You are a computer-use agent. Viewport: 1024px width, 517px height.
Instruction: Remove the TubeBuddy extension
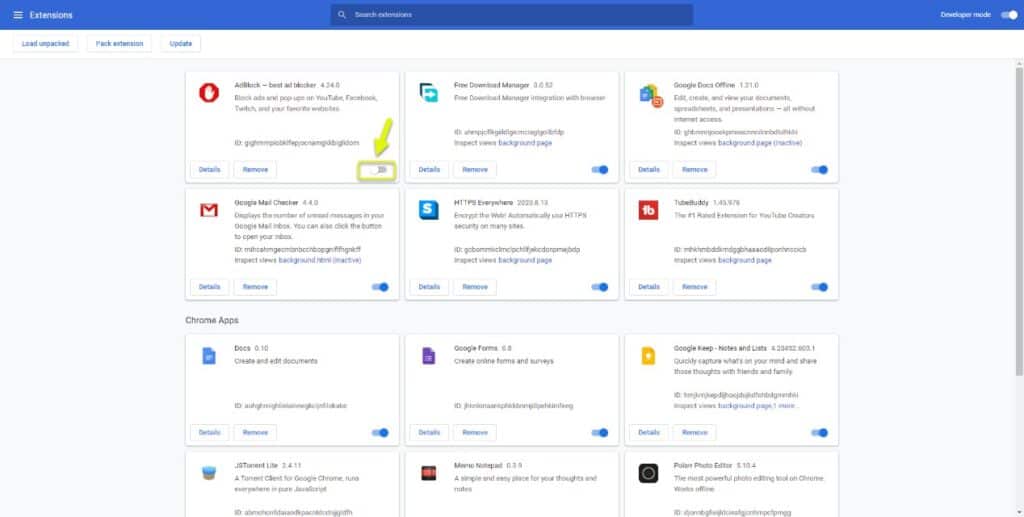[x=695, y=287]
